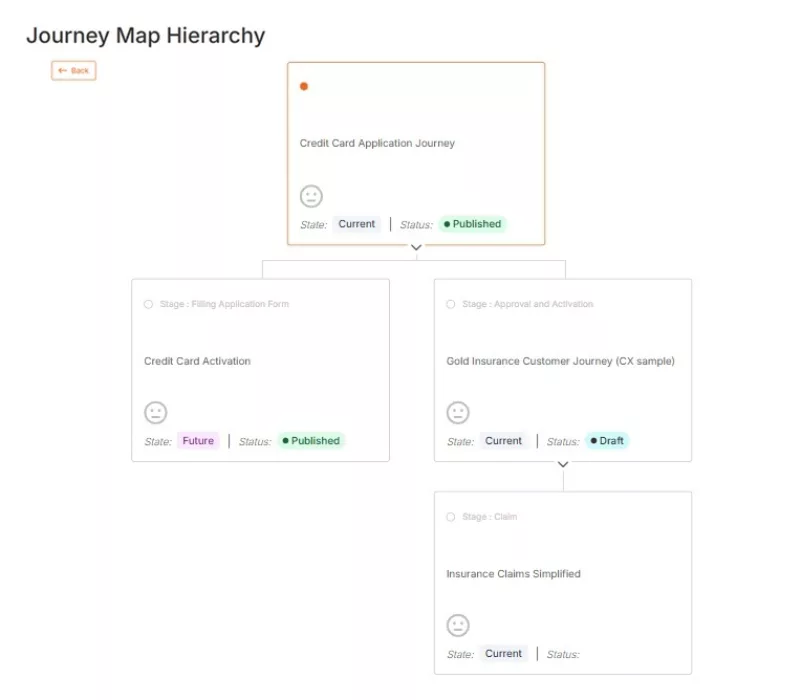
Task: Click the neutral face icon on Credit Card Activation card
Action: point(155,412)
